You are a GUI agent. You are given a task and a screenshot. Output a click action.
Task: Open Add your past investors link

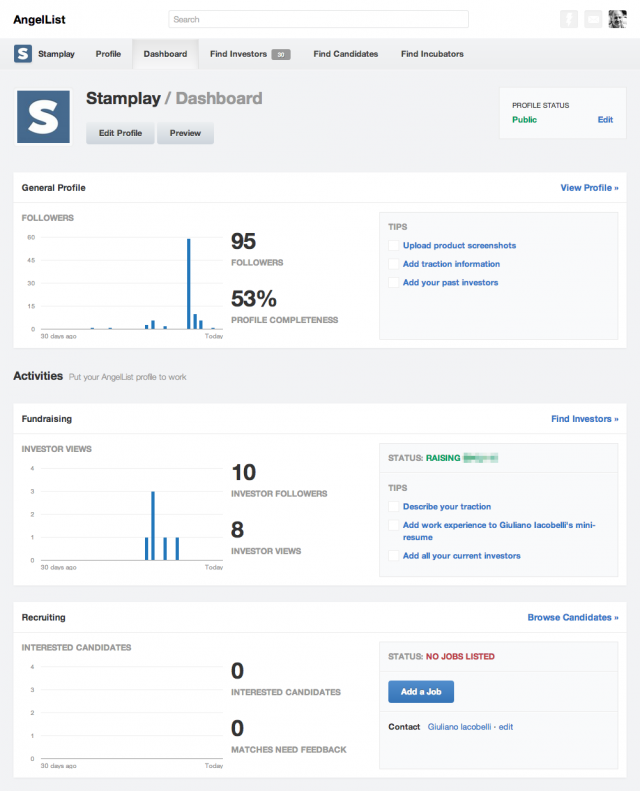tap(450, 282)
